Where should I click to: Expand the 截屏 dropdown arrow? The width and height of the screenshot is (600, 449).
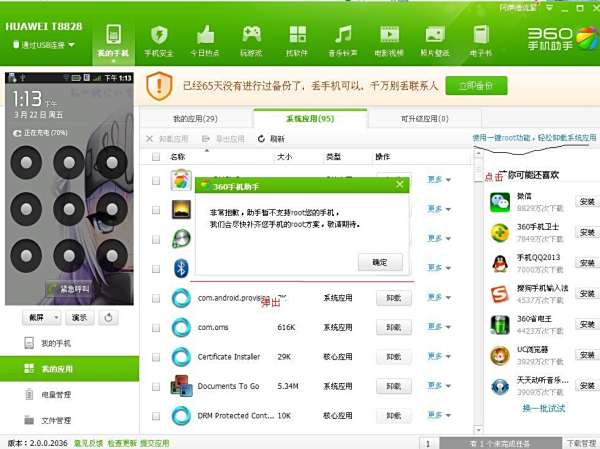[x=57, y=318]
